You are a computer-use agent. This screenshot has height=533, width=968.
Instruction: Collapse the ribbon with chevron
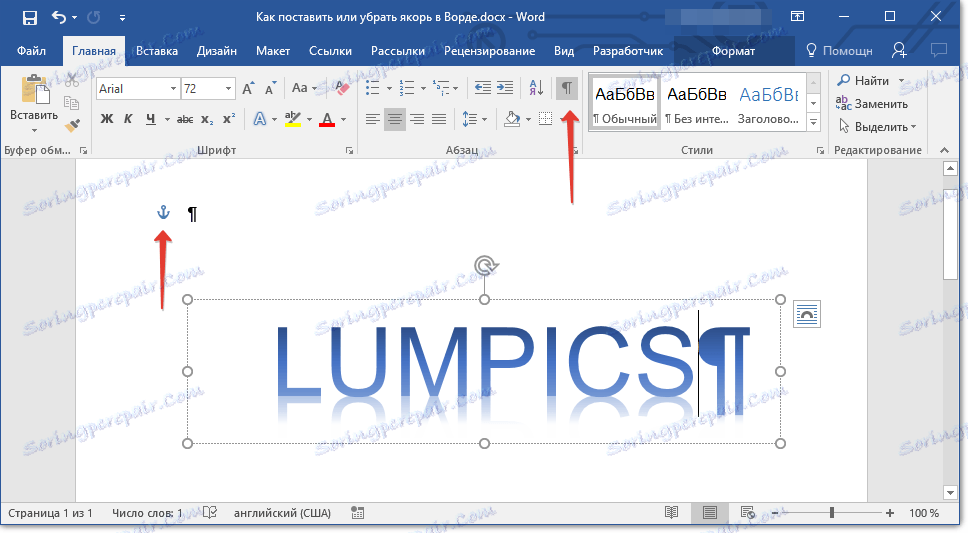[x=944, y=150]
